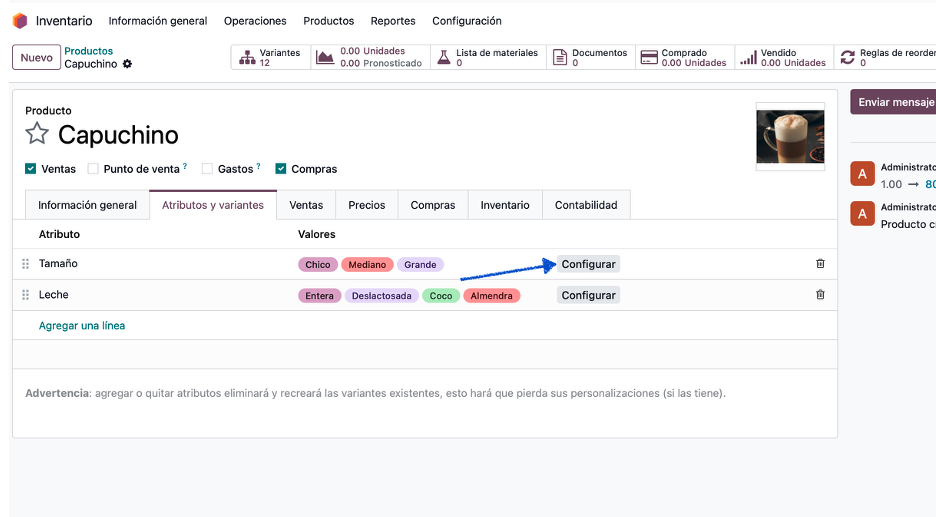Click the Capuchino product image thumbnail
Viewport: 936px width, 517px height.
[x=790, y=137]
